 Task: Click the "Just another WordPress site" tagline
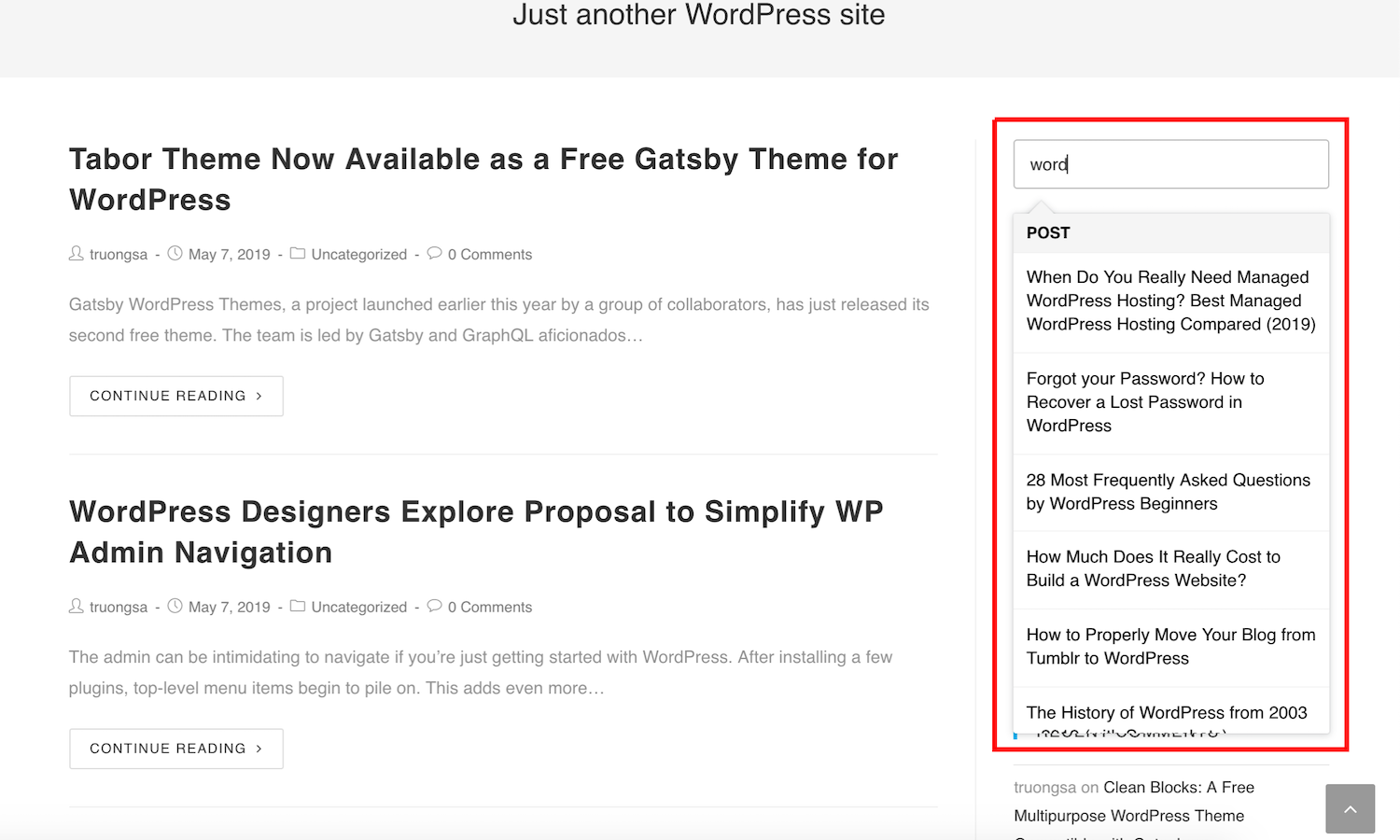(x=699, y=14)
